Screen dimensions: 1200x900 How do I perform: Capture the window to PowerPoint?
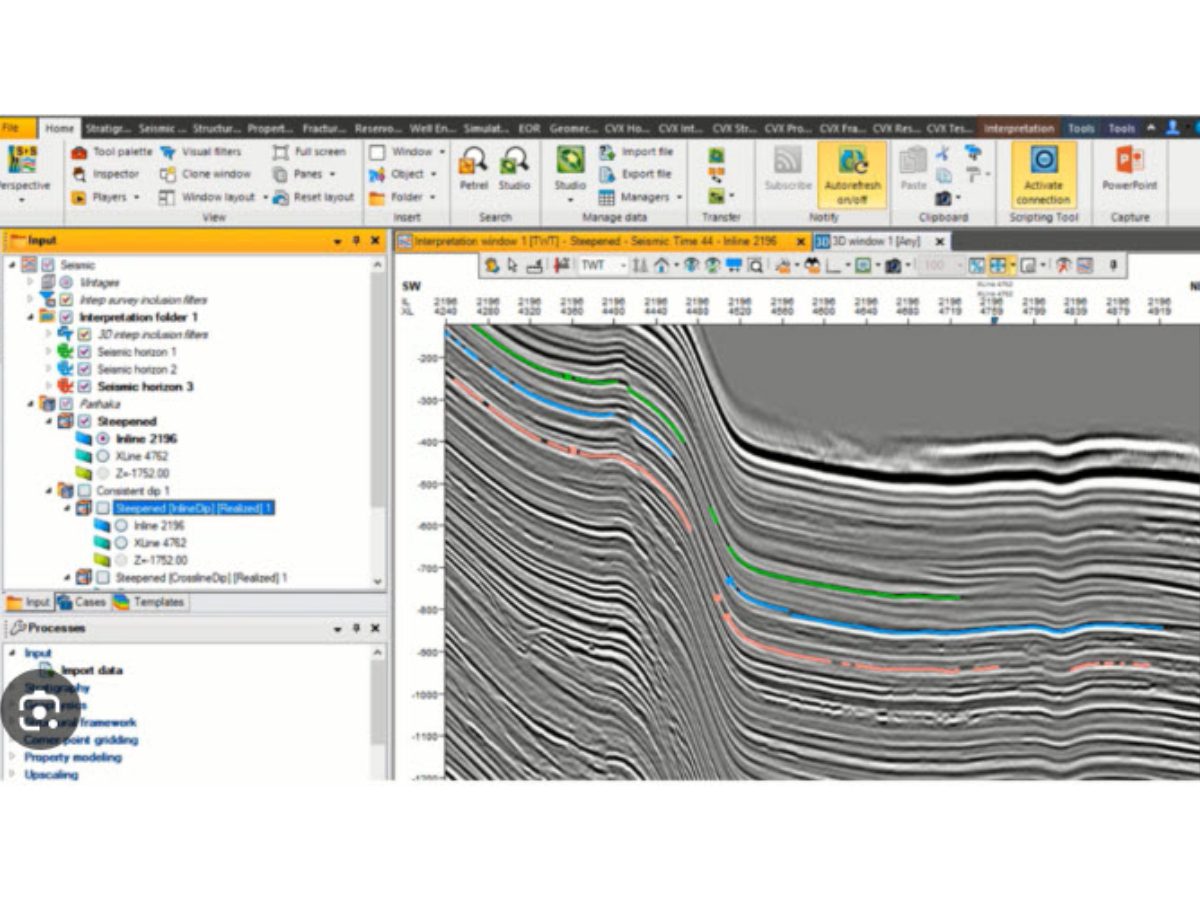(1130, 168)
